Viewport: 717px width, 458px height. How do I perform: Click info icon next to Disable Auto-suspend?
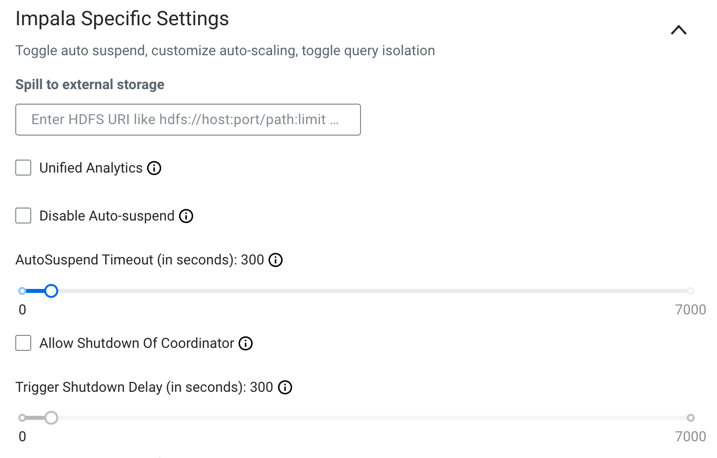pos(186,216)
